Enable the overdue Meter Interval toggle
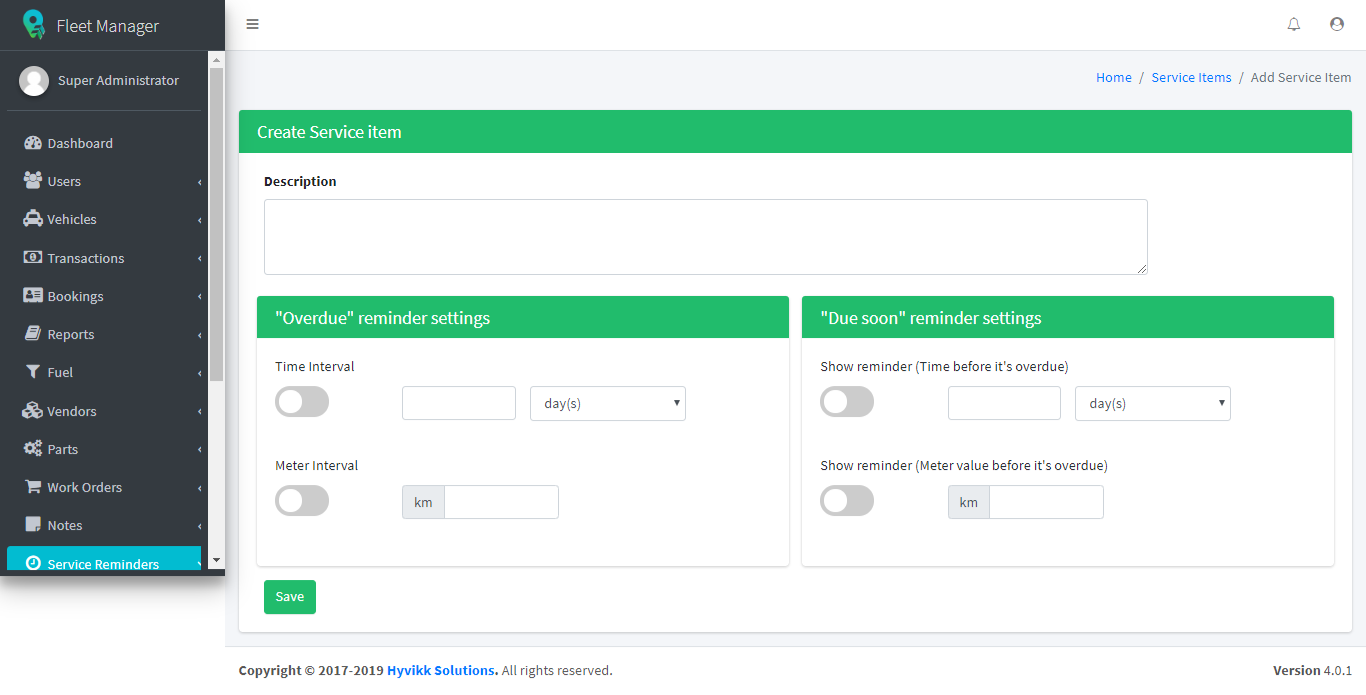 (x=302, y=501)
